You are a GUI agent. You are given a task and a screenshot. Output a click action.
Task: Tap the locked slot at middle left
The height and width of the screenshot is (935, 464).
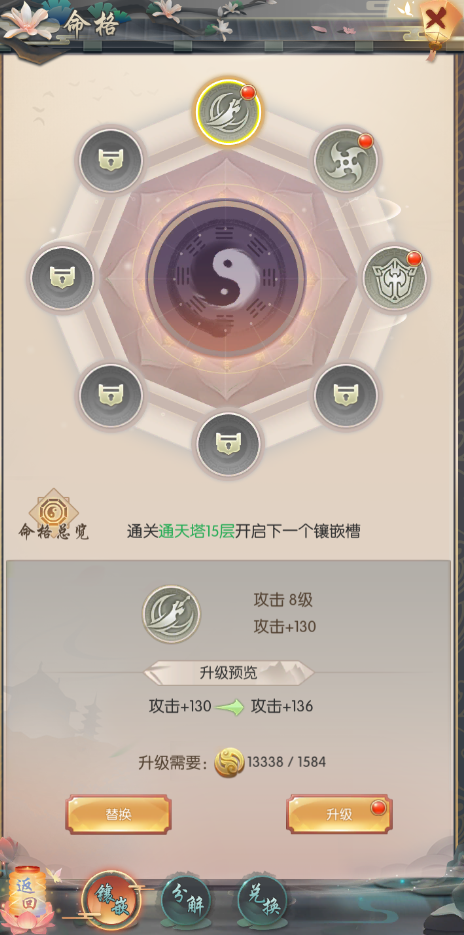[x=62, y=278]
